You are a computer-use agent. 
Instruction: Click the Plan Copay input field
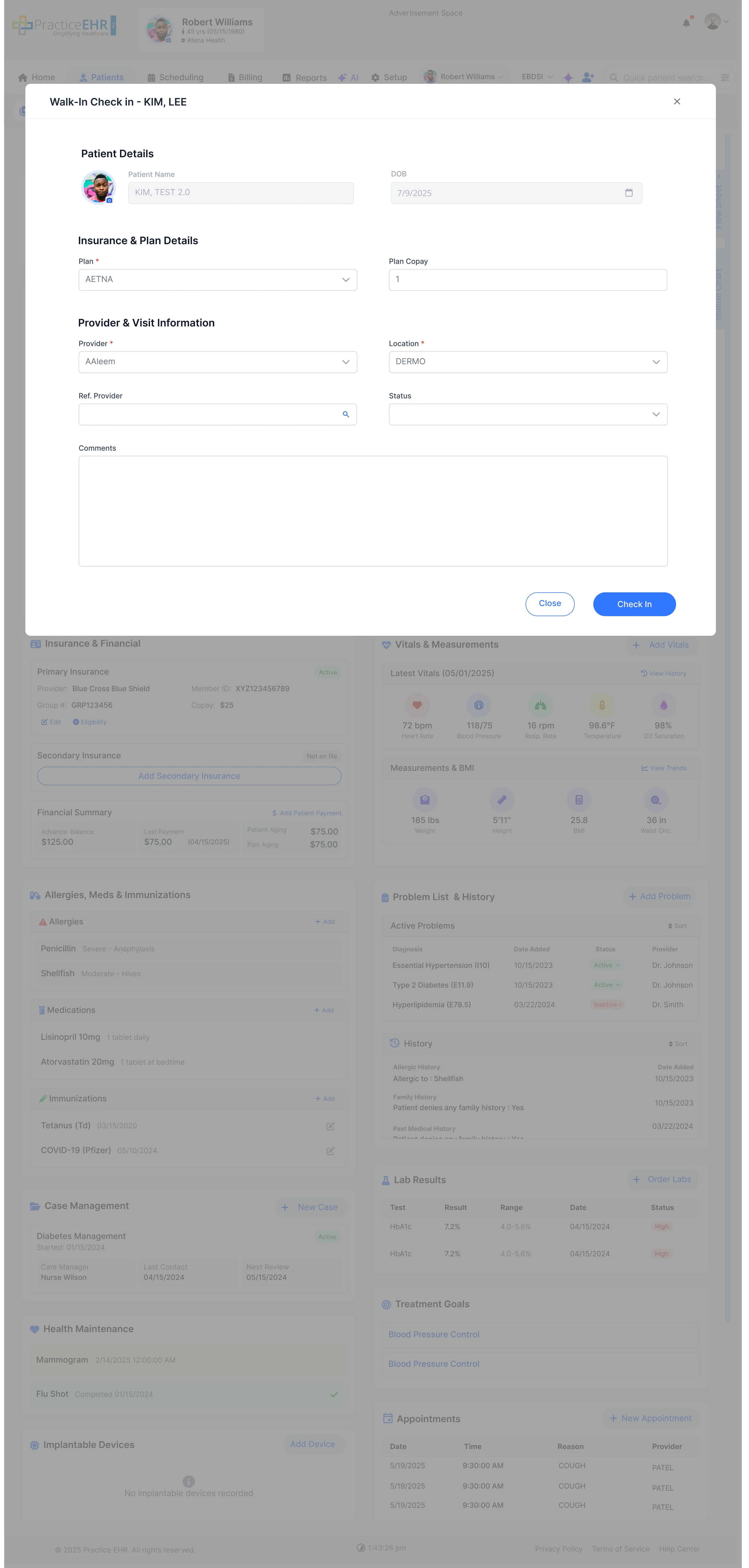coord(527,279)
